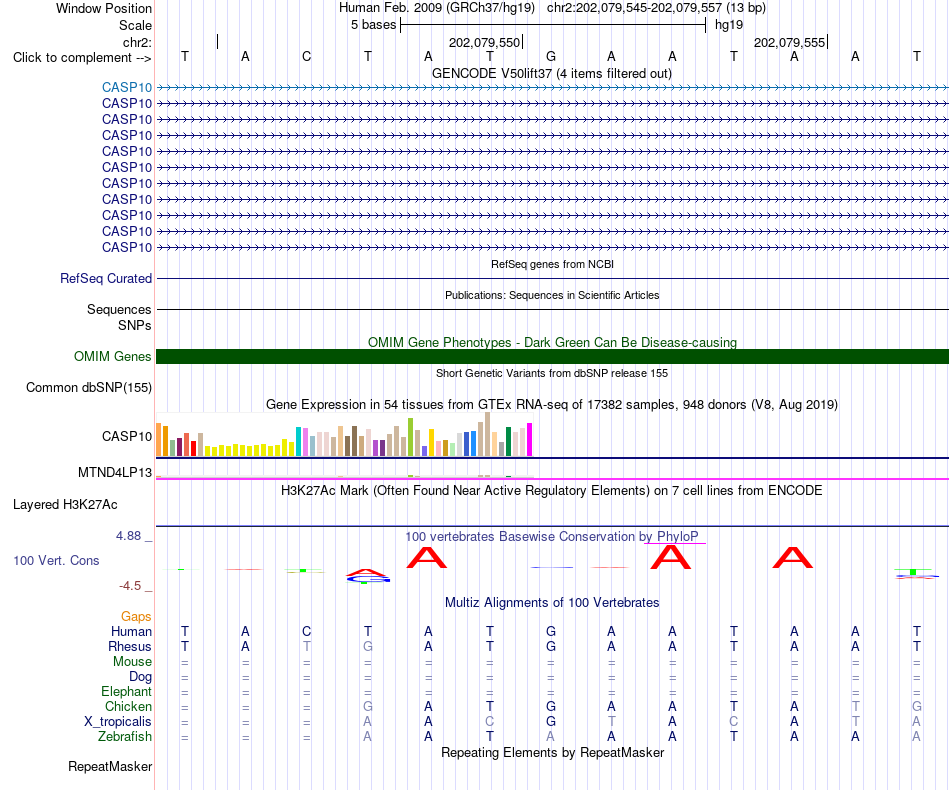The height and width of the screenshot is (790, 950).
Task: Click the CASP10 GTEx expression bar chart
Action: [x=344, y=434]
